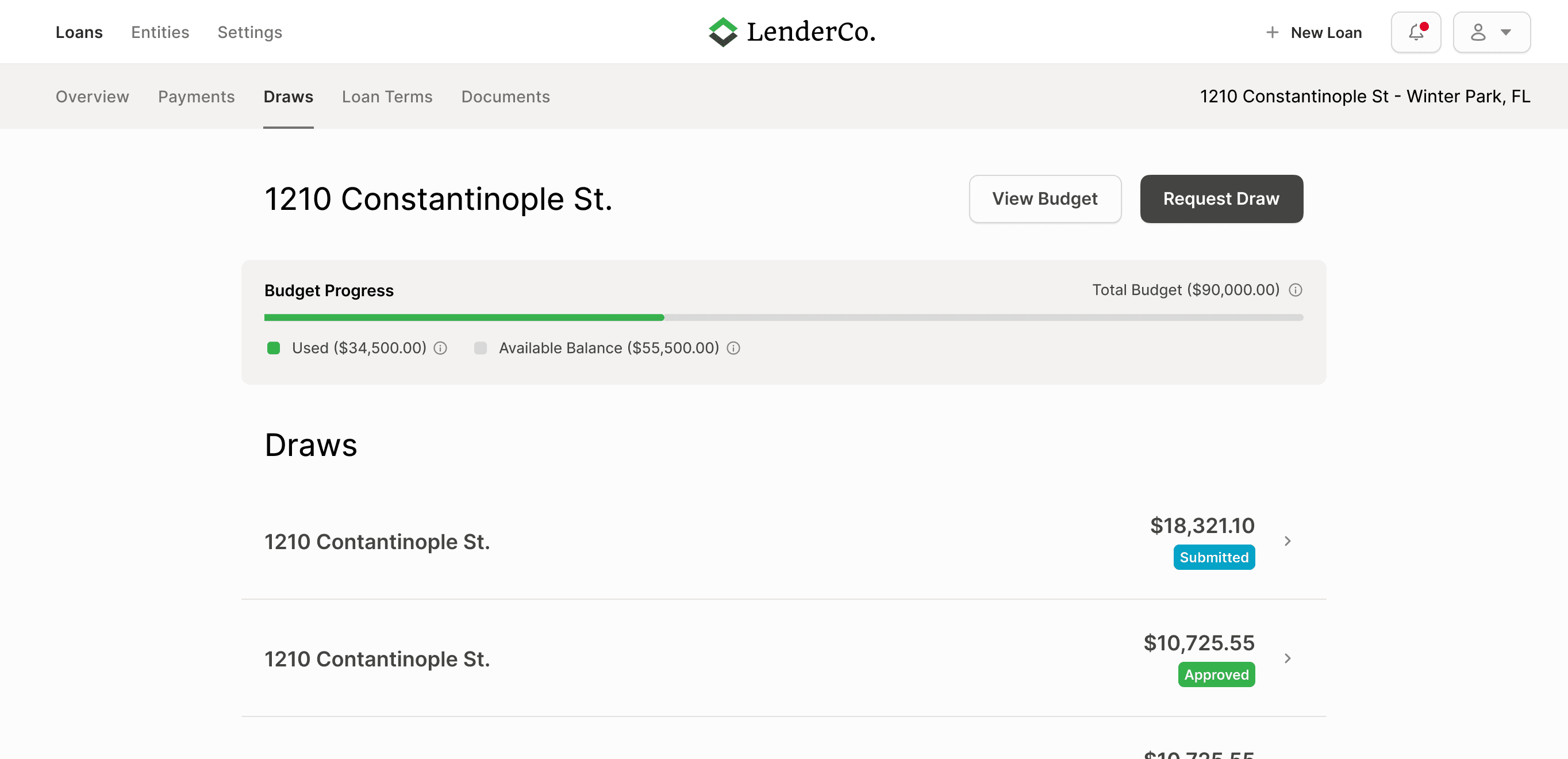The width and height of the screenshot is (1568, 759).
Task: Switch to the Overview tab
Action: 92,97
